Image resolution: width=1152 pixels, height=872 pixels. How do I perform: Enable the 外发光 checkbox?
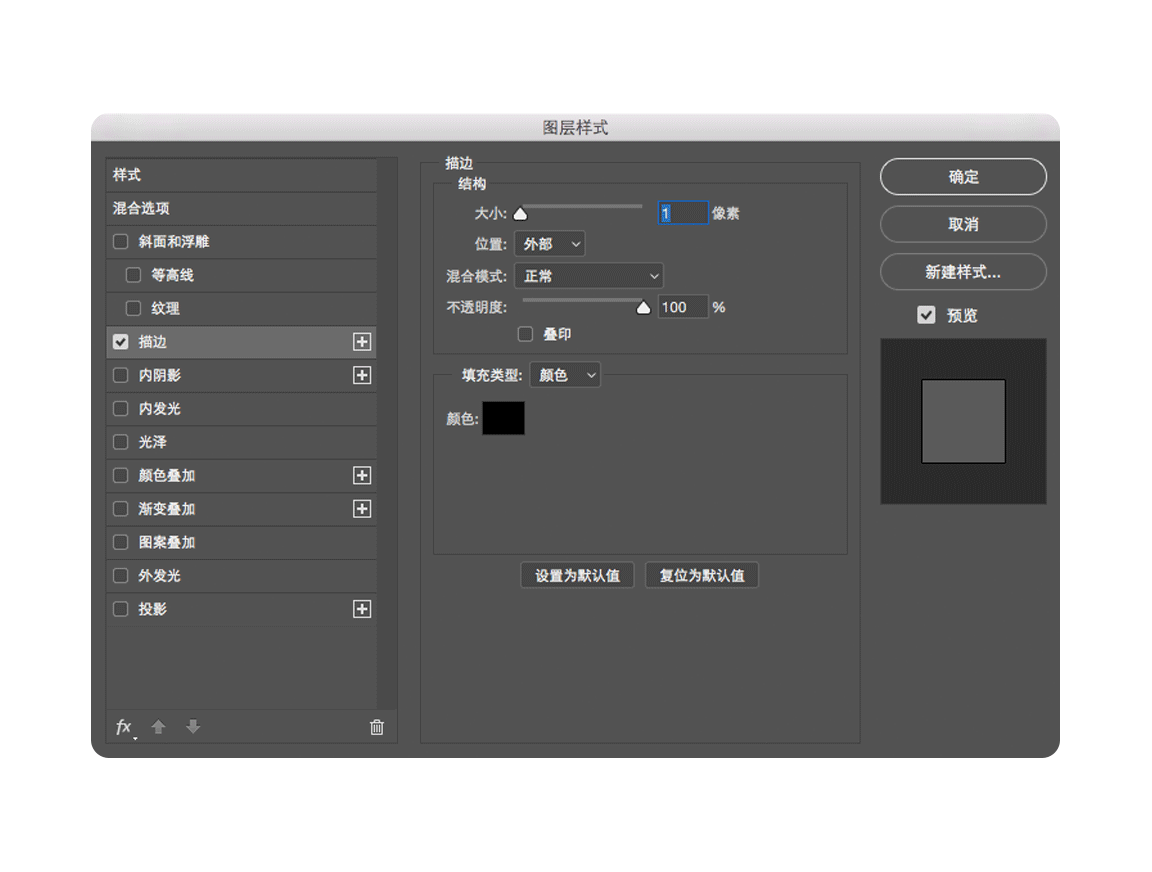120,576
